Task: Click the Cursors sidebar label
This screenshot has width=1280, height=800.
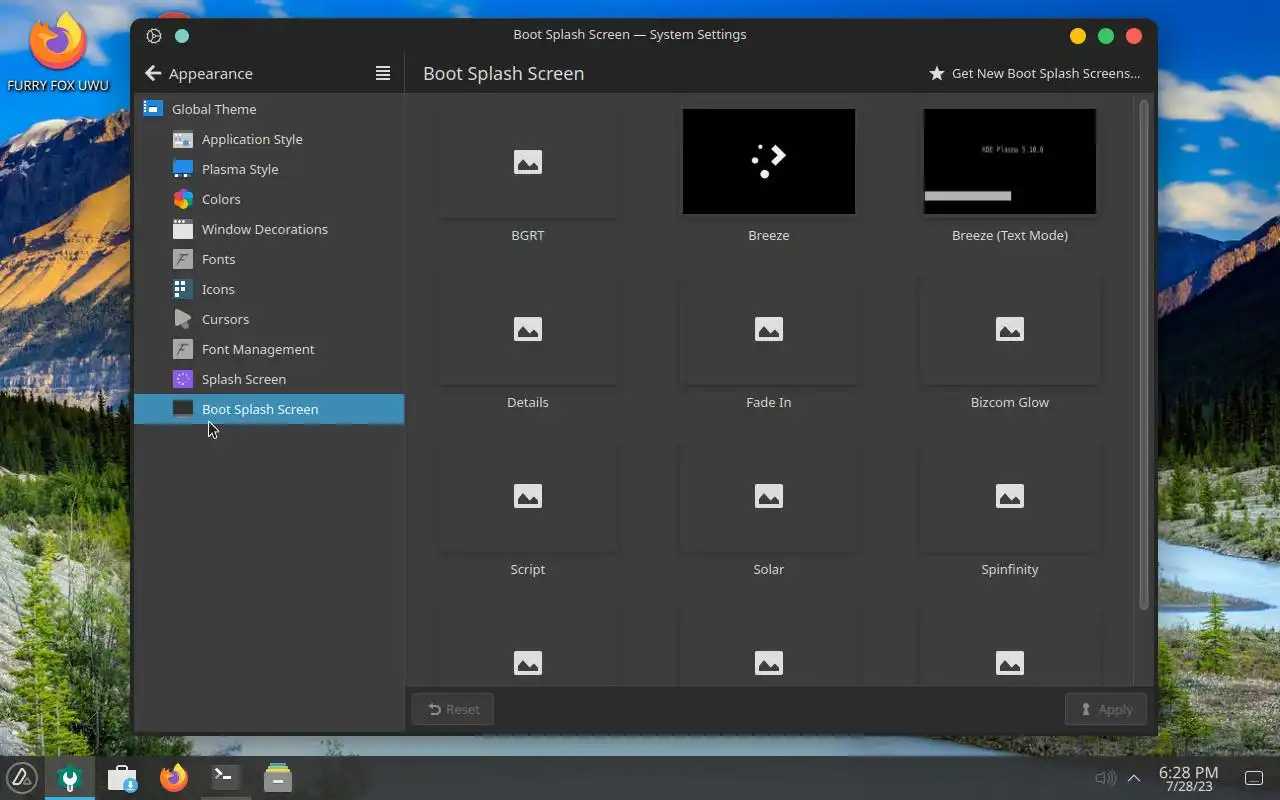Action: 225,319
